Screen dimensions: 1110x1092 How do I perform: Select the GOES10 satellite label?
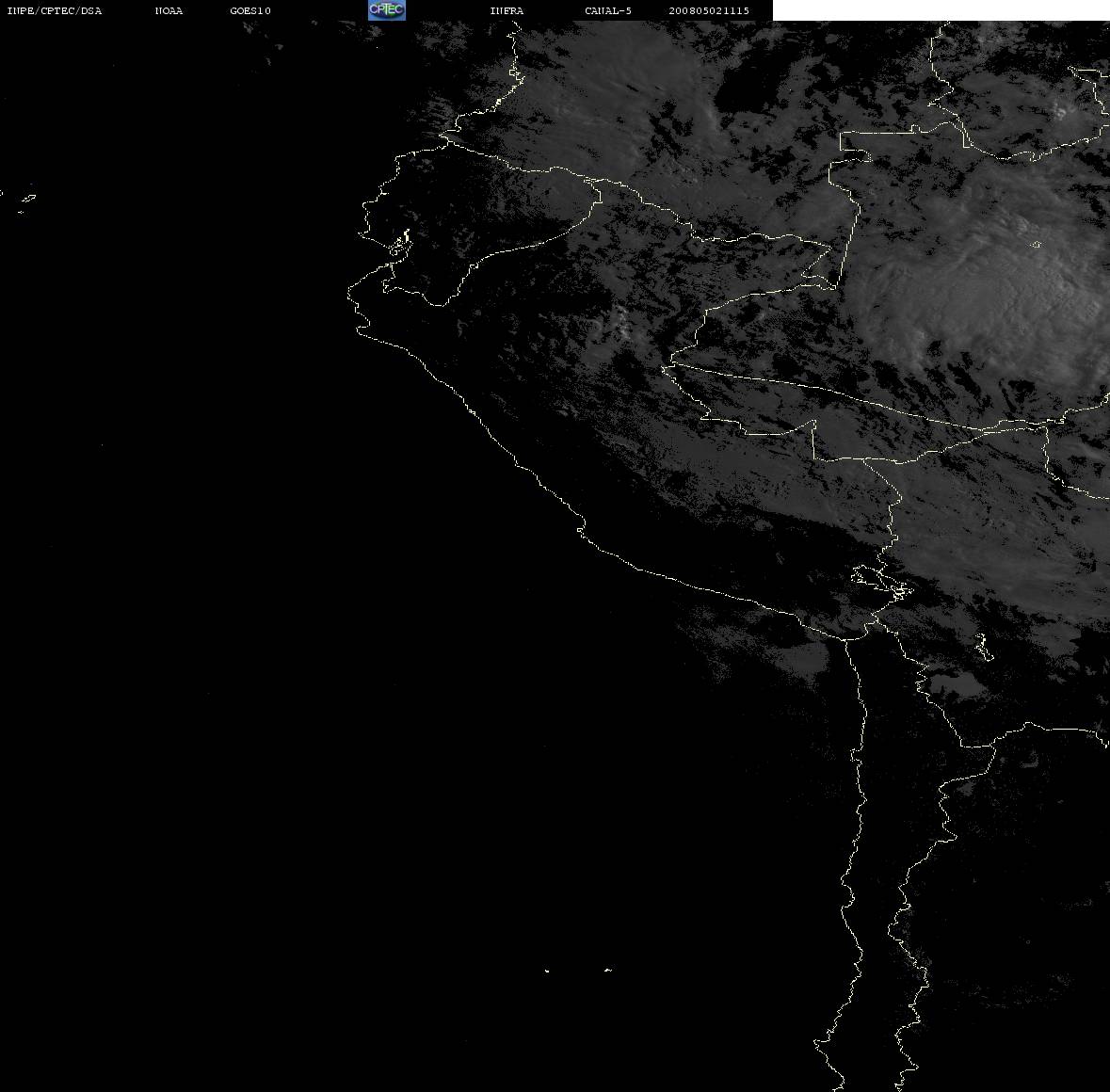[250, 10]
